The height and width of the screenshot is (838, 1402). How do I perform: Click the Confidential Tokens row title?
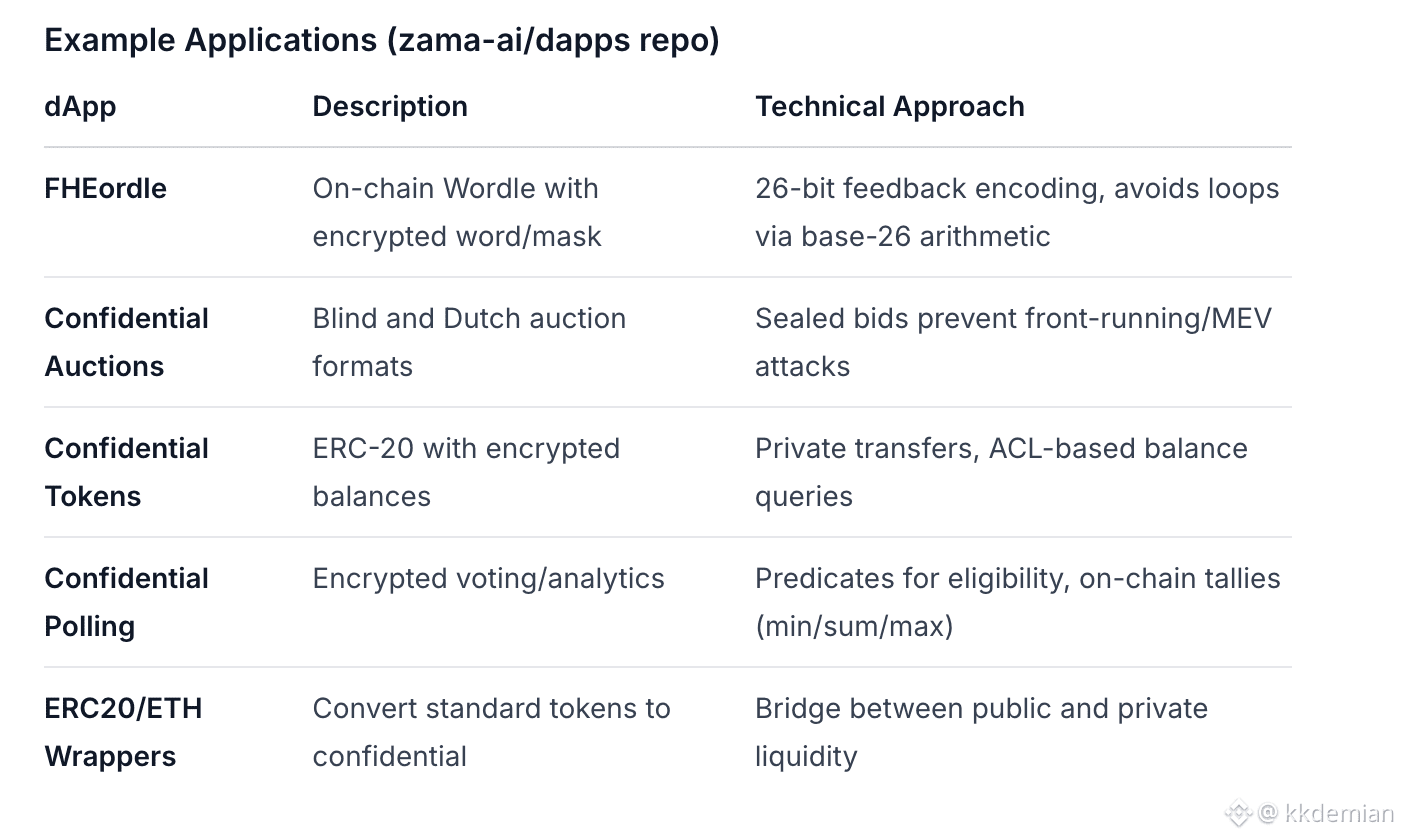127,472
